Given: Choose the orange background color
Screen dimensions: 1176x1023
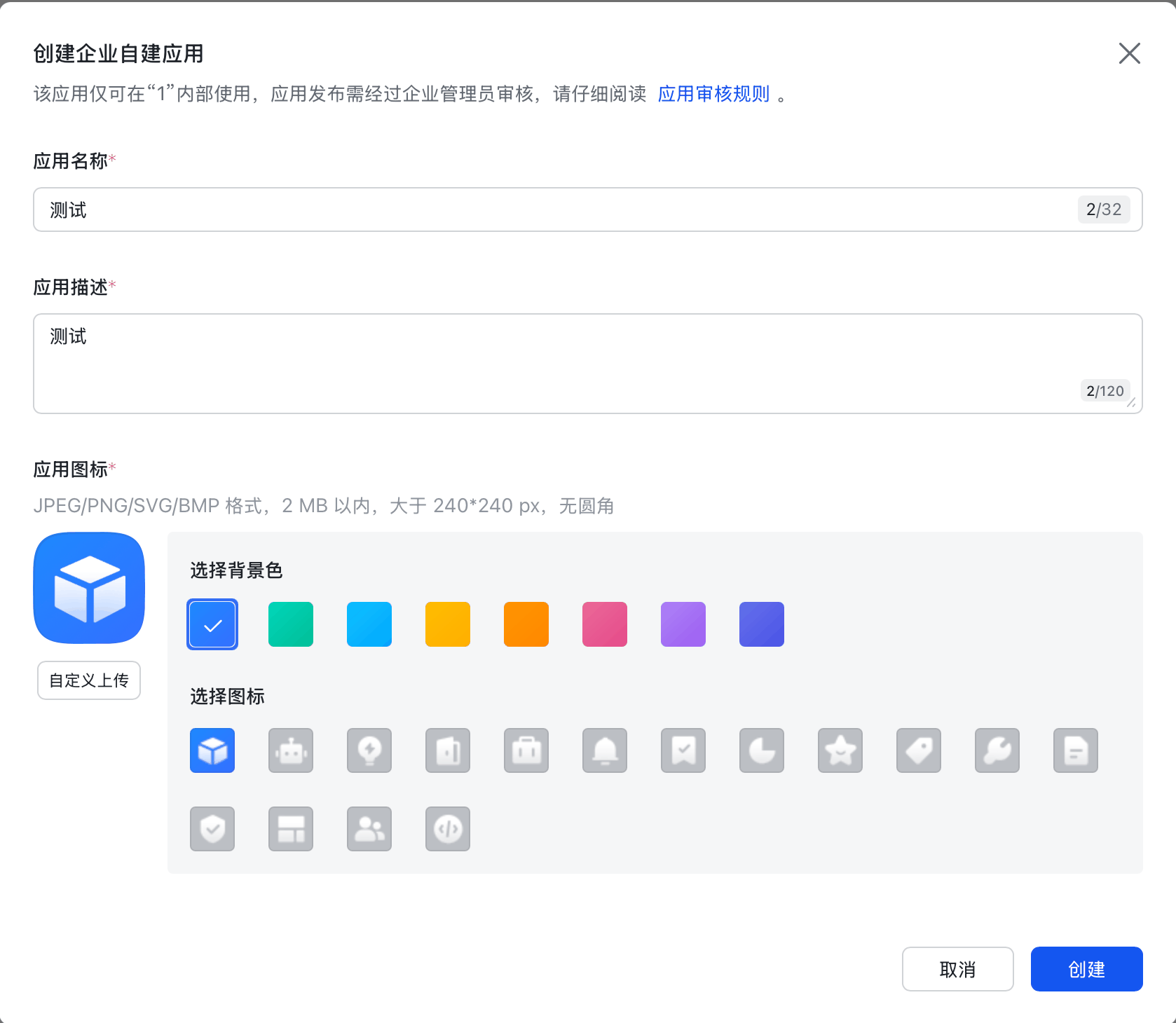Looking at the screenshot, I should 526,624.
